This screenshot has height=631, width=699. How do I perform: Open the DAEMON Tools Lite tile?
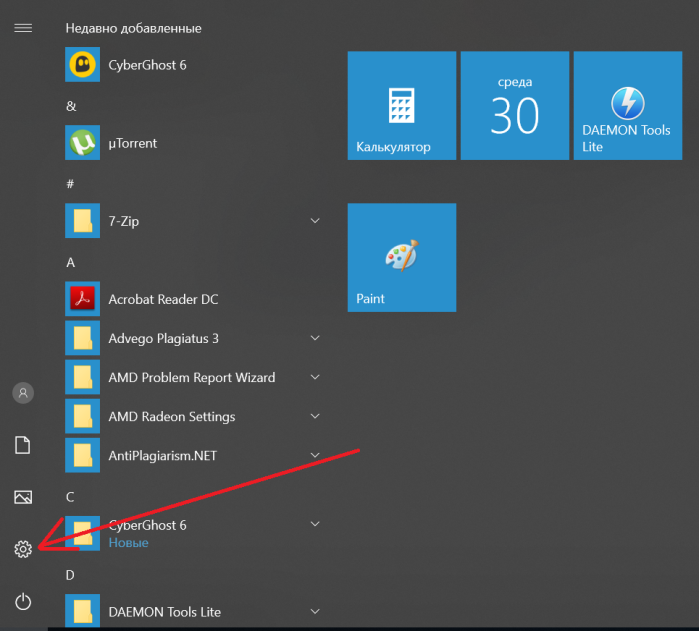pyautogui.click(x=628, y=106)
